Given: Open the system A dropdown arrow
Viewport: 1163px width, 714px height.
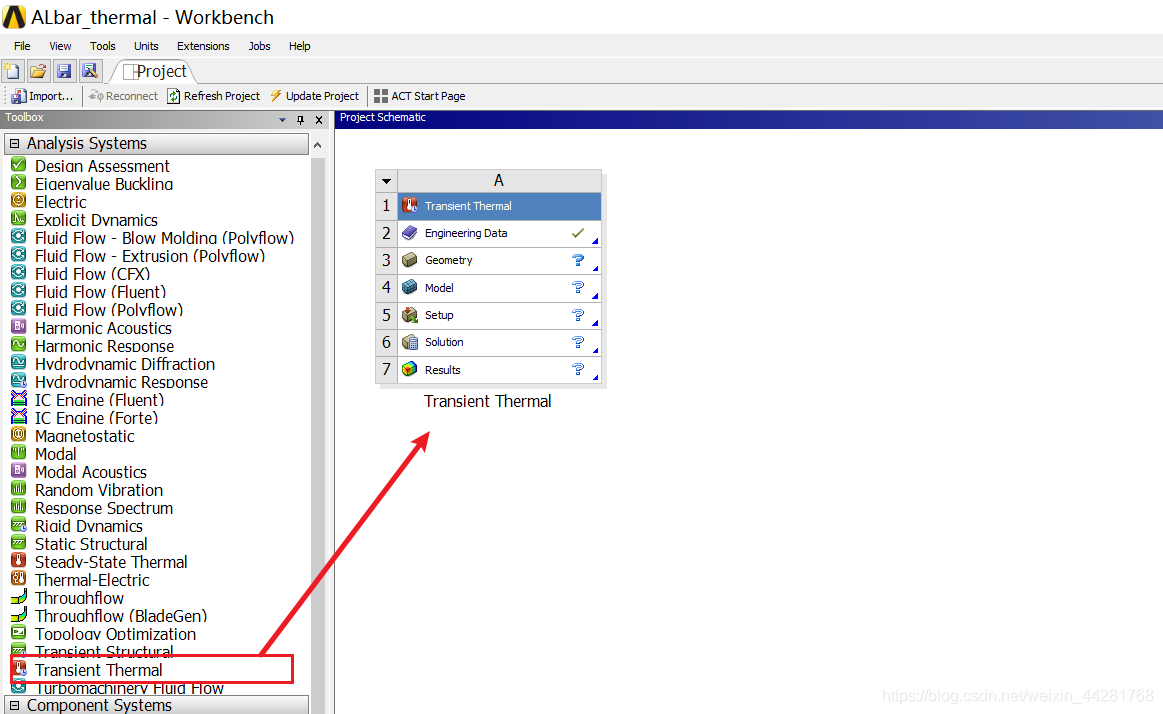Looking at the screenshot, I should tap(386, 181).
